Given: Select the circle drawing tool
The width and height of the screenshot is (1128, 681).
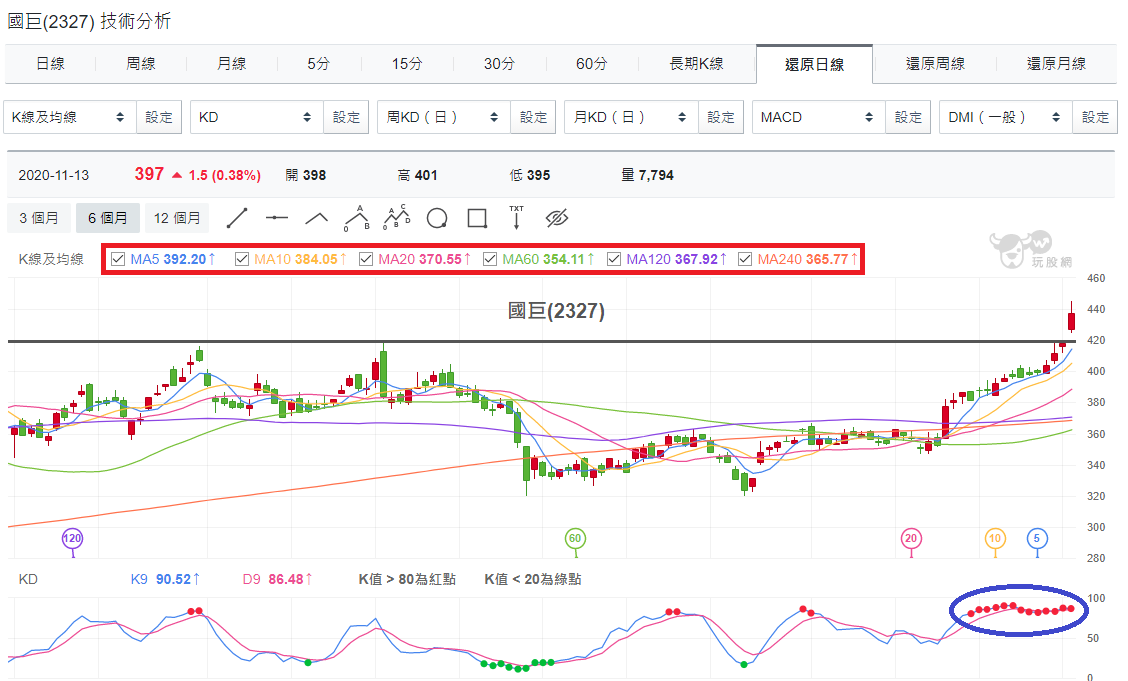Looking at the screenshot, I should pyautogui.click(x=437, y=218).
